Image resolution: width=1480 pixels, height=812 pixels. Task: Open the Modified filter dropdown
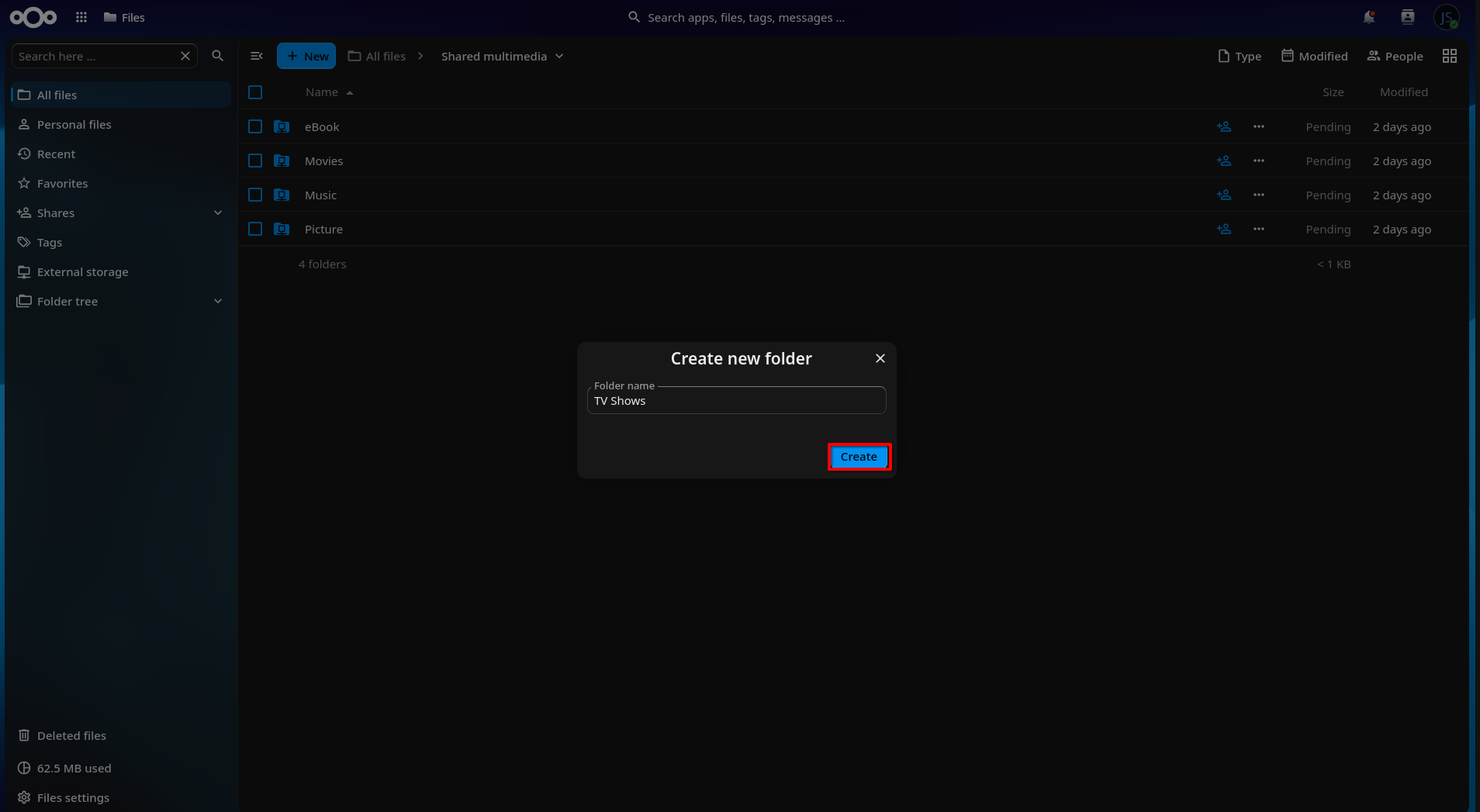[1315, 56]
